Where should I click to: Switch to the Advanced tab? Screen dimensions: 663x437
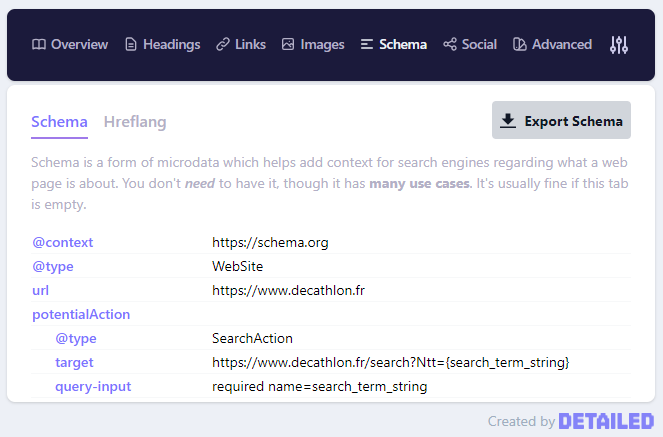point(552,44)
